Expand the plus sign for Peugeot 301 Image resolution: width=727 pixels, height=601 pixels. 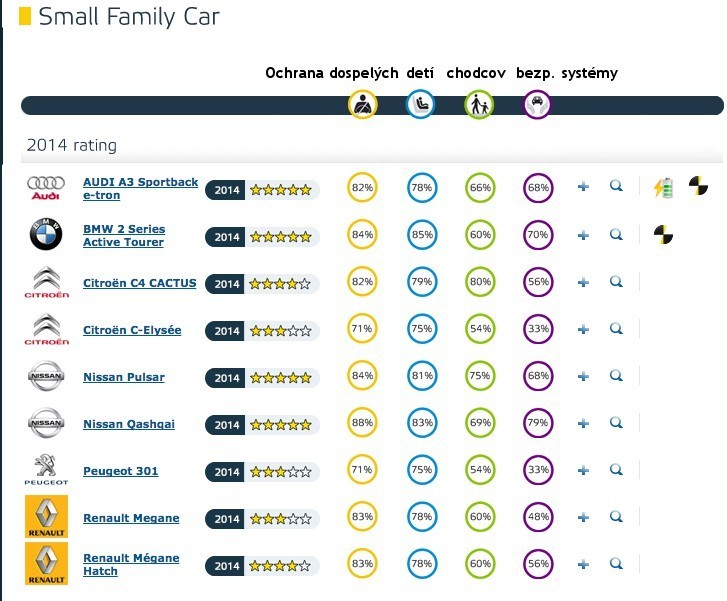coord(583,471)
